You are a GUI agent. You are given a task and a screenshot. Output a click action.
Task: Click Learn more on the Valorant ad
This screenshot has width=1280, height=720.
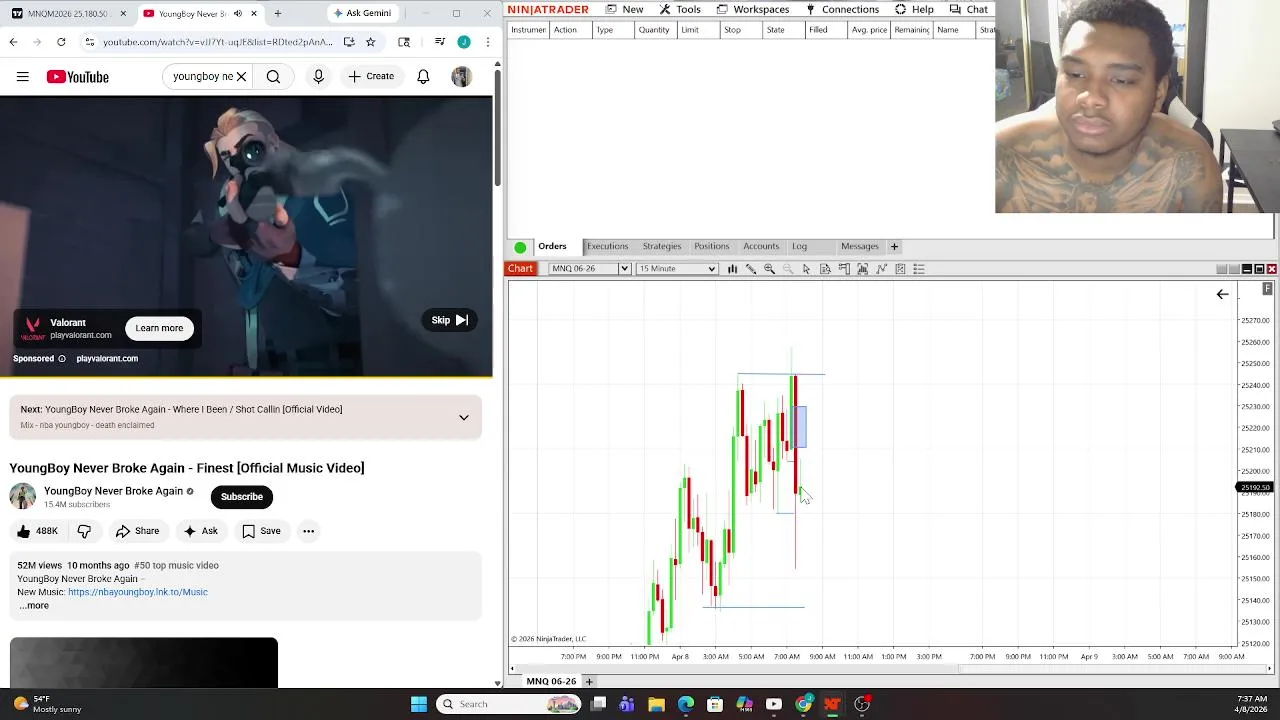click(x=159, y=328)
